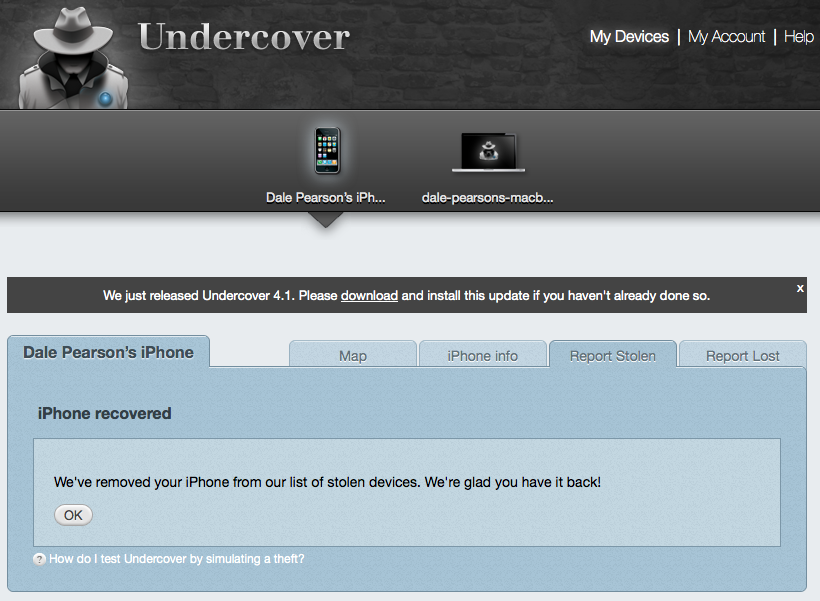
Task: Select Dale Pearson's iPh... device label
Action: pos(325,198)
